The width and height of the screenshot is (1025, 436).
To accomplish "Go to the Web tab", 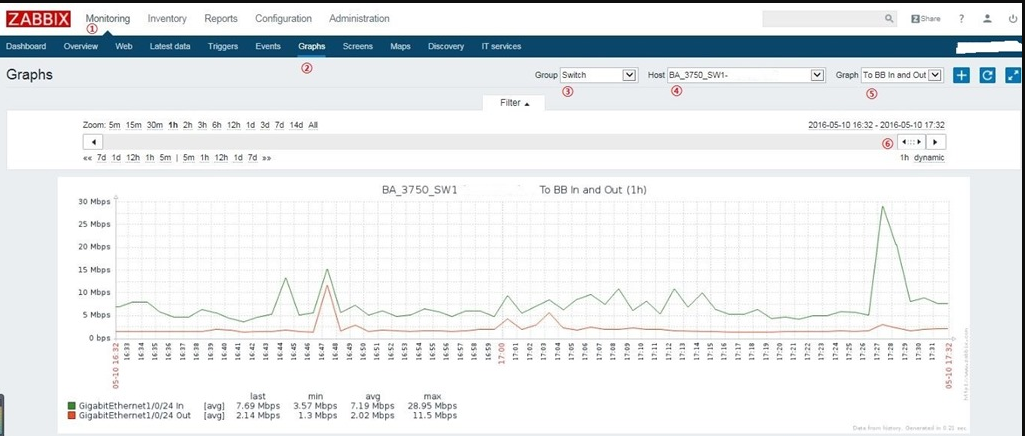I will pos(124,46).
